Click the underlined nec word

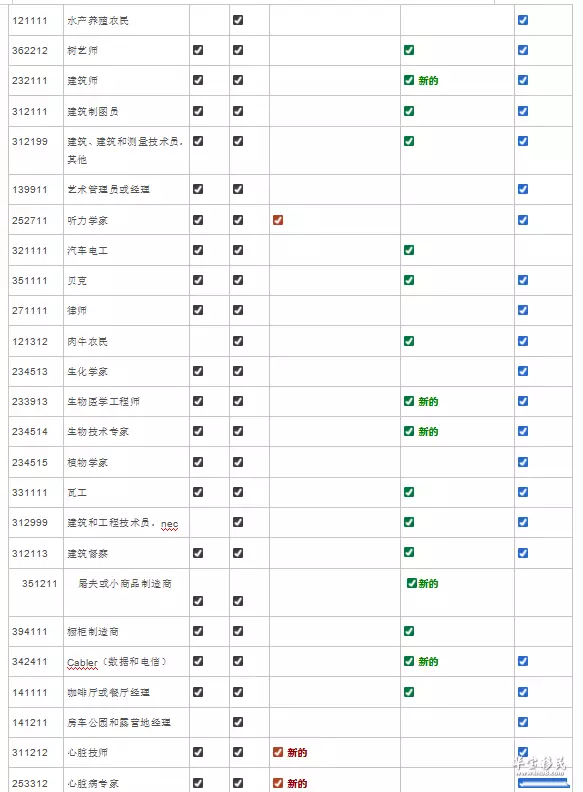pos(169,524)
